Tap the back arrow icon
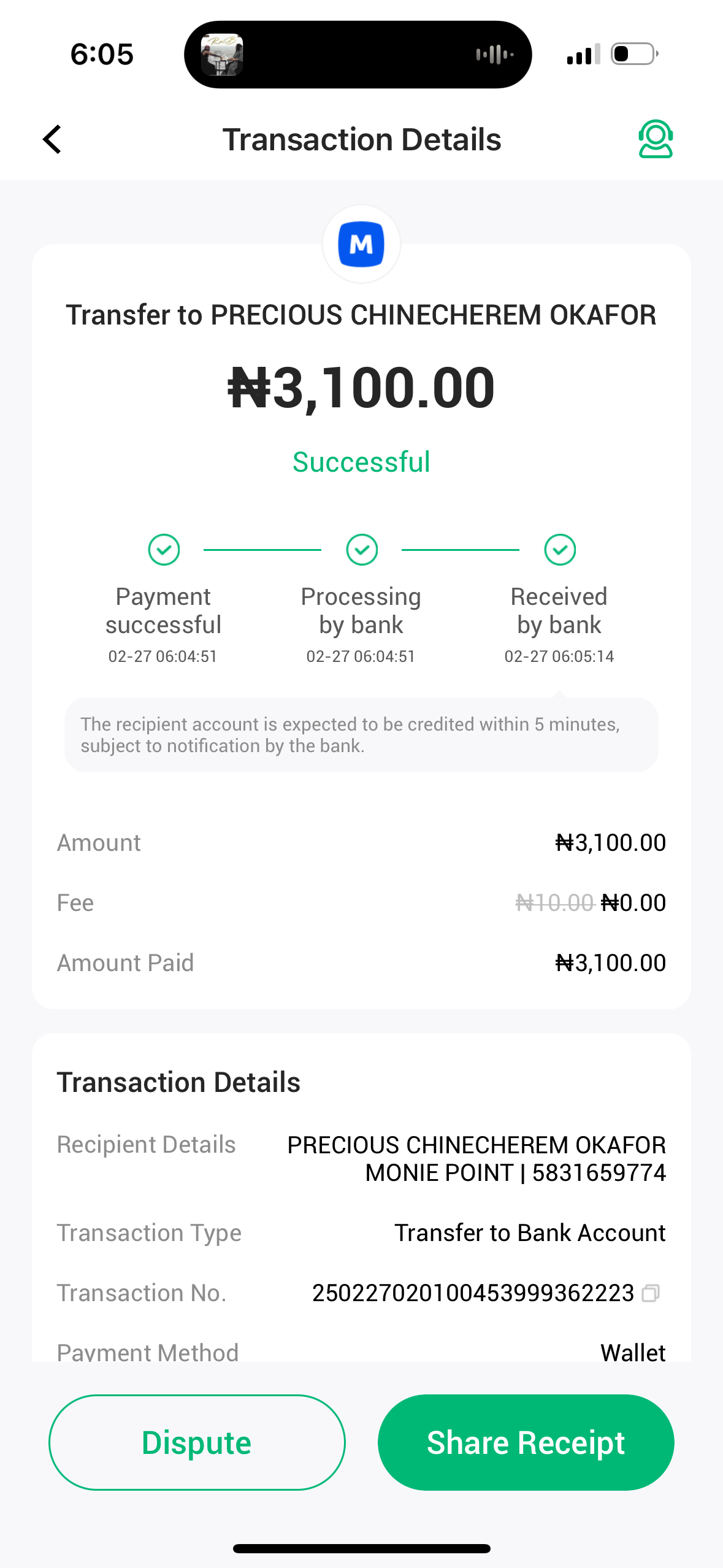 pos(53,139)
